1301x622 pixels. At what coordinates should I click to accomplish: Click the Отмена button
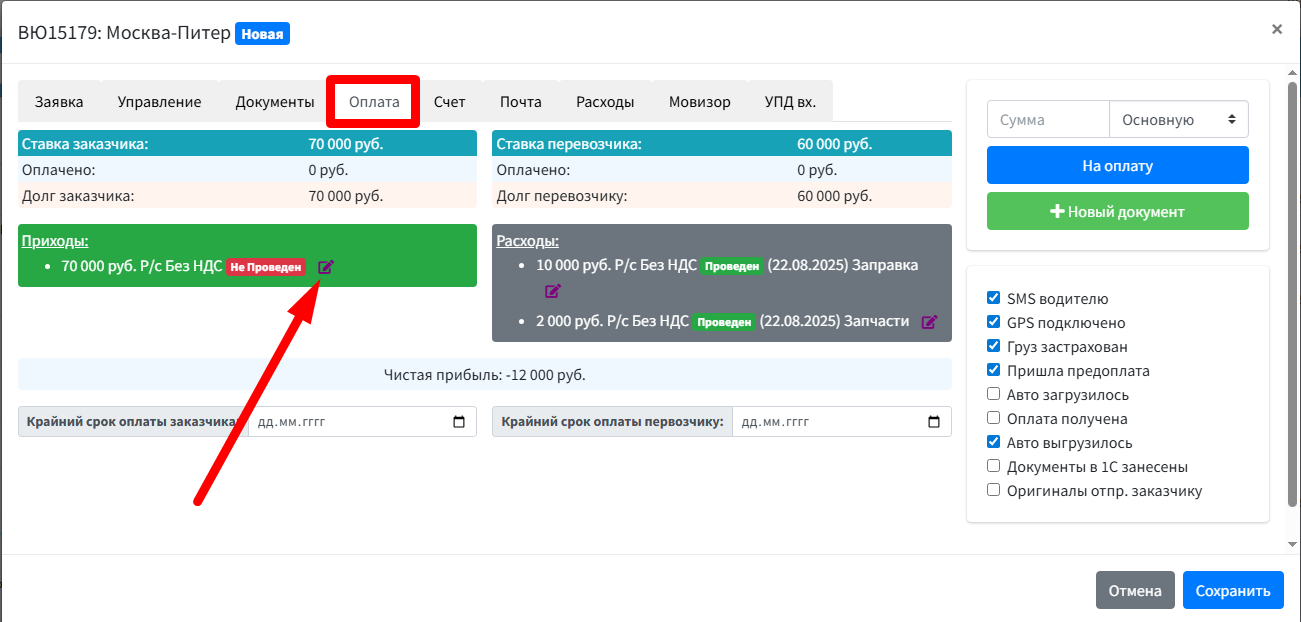pyautogui.click(x=1135, y=591)
